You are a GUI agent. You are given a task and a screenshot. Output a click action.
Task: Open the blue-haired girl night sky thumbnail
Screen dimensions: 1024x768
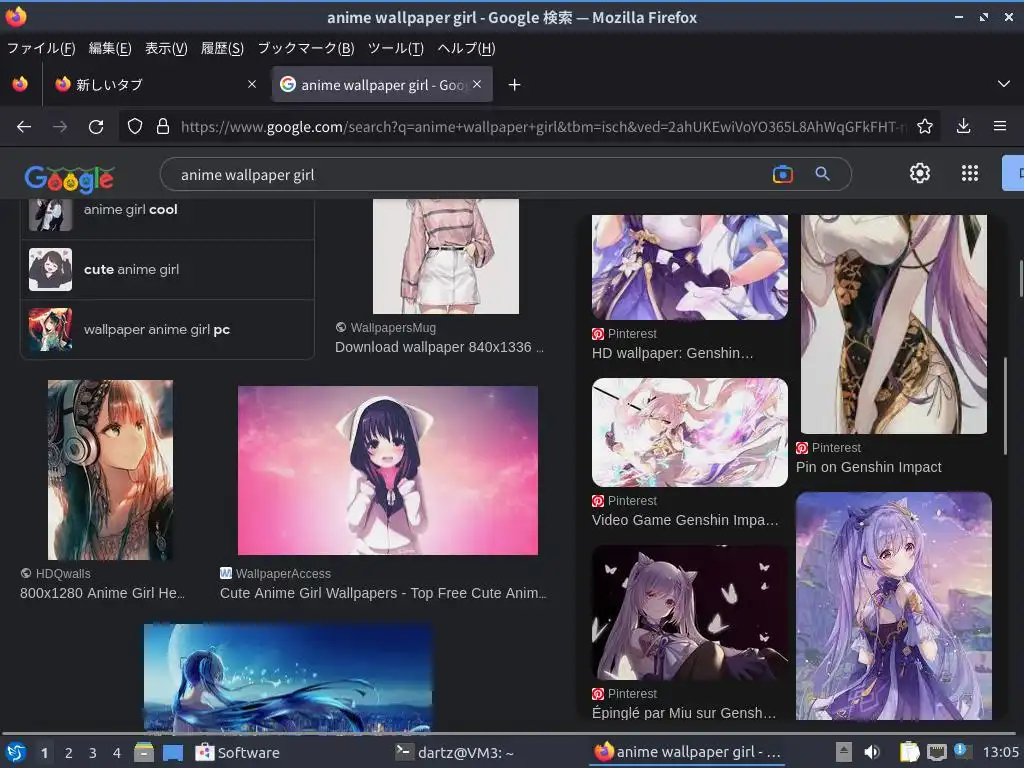point(288,677)
